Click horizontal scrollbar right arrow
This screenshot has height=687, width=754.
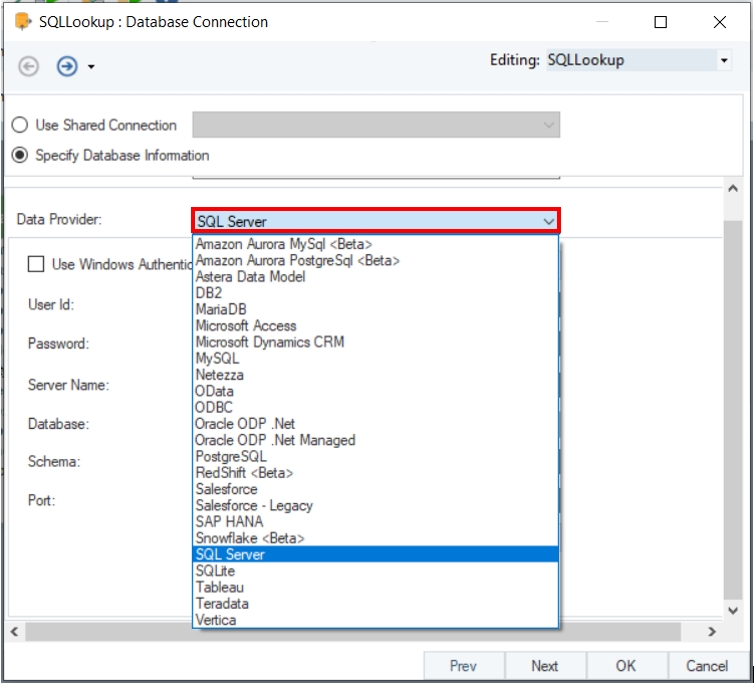[x=712, y=632]
